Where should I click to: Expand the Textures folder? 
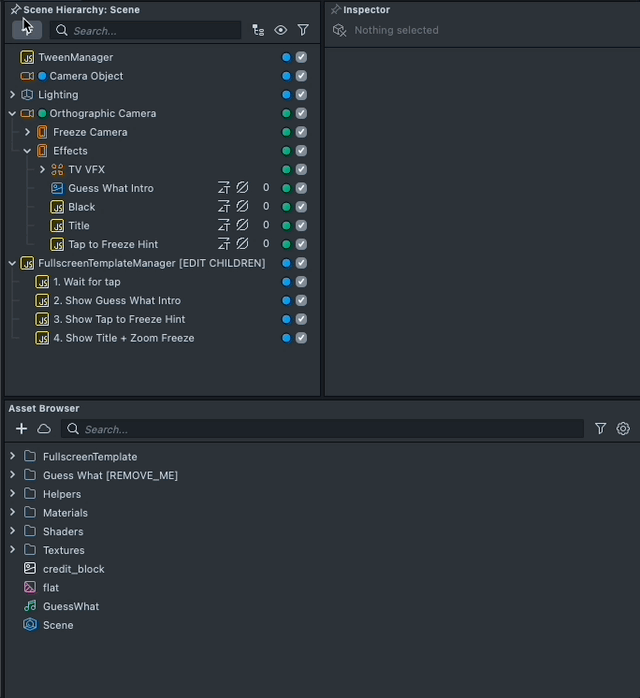12,550
